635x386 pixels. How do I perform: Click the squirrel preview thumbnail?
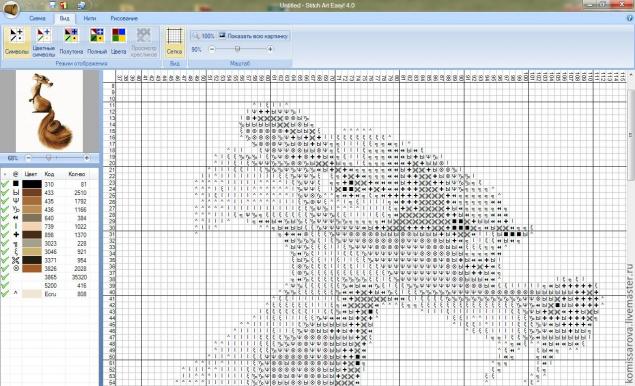49,111
